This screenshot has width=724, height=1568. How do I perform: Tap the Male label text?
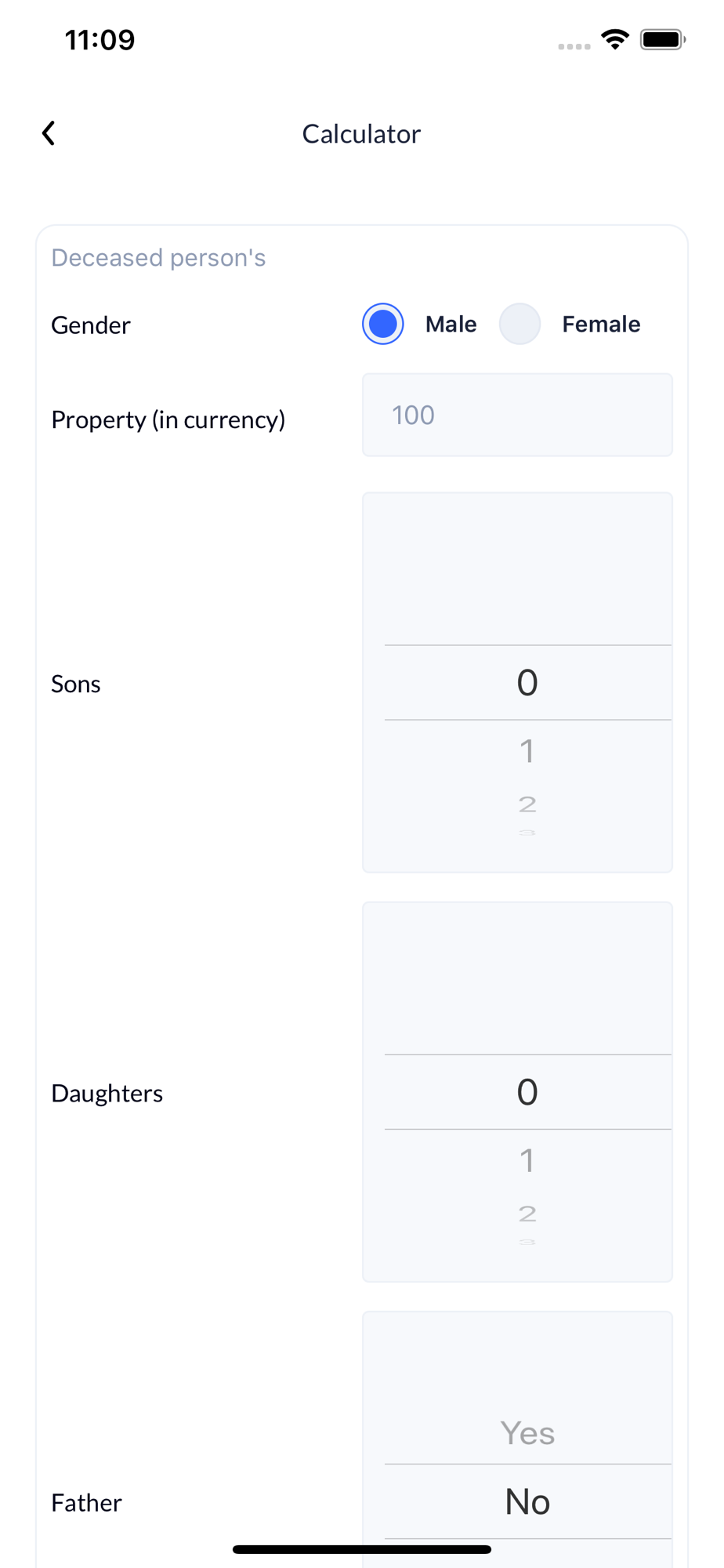451,324
